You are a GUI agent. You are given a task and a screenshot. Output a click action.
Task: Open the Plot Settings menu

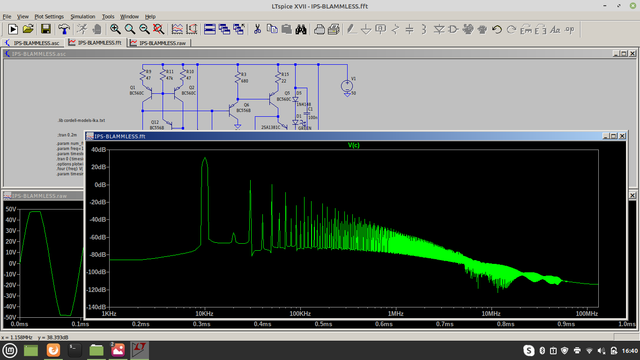point(49,16)
